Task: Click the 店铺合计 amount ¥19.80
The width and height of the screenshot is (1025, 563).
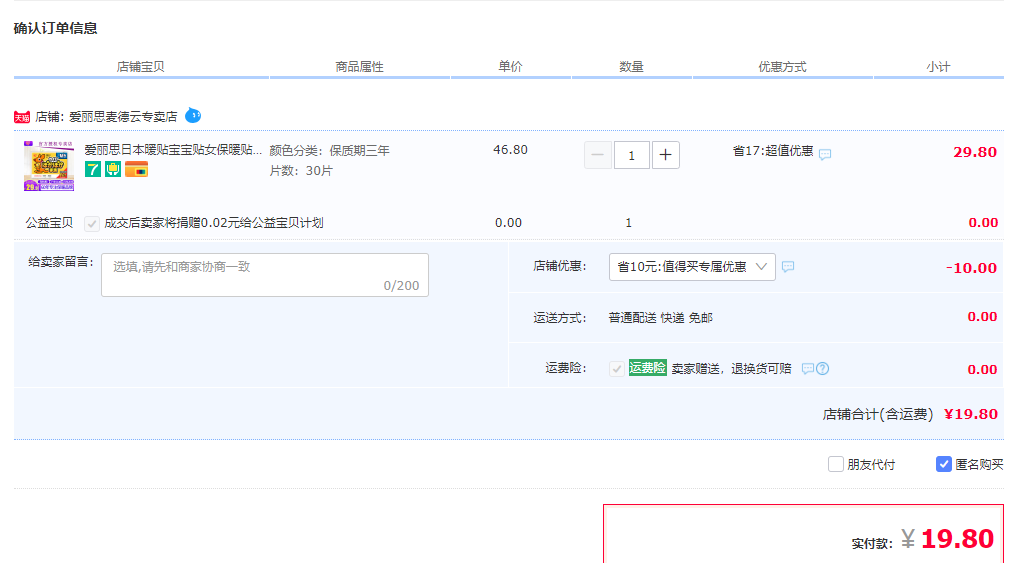Action: click(x=971, y=414)
